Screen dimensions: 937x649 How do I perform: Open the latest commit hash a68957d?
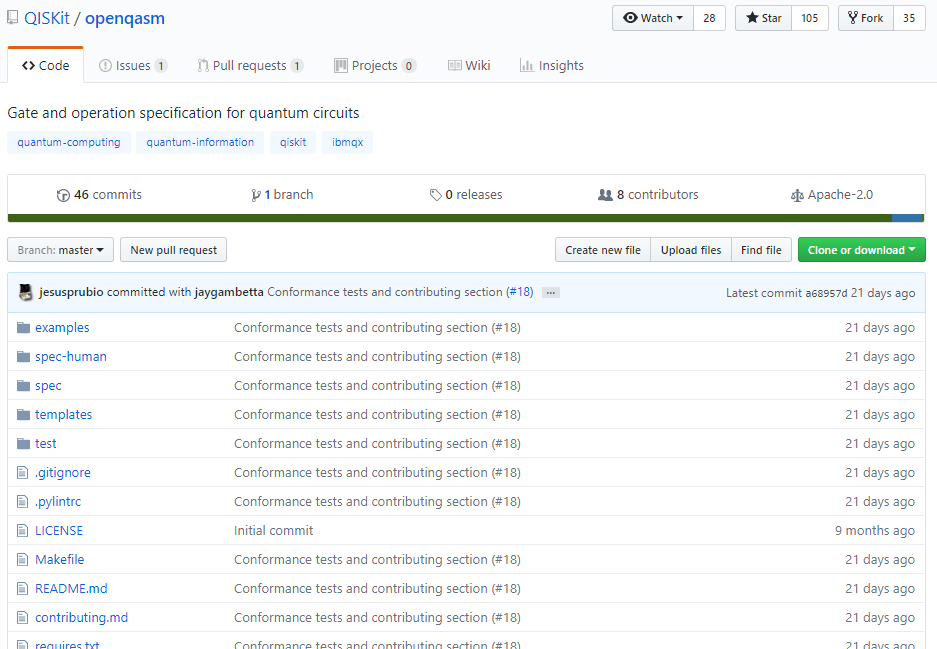click(x=826, y=293)
